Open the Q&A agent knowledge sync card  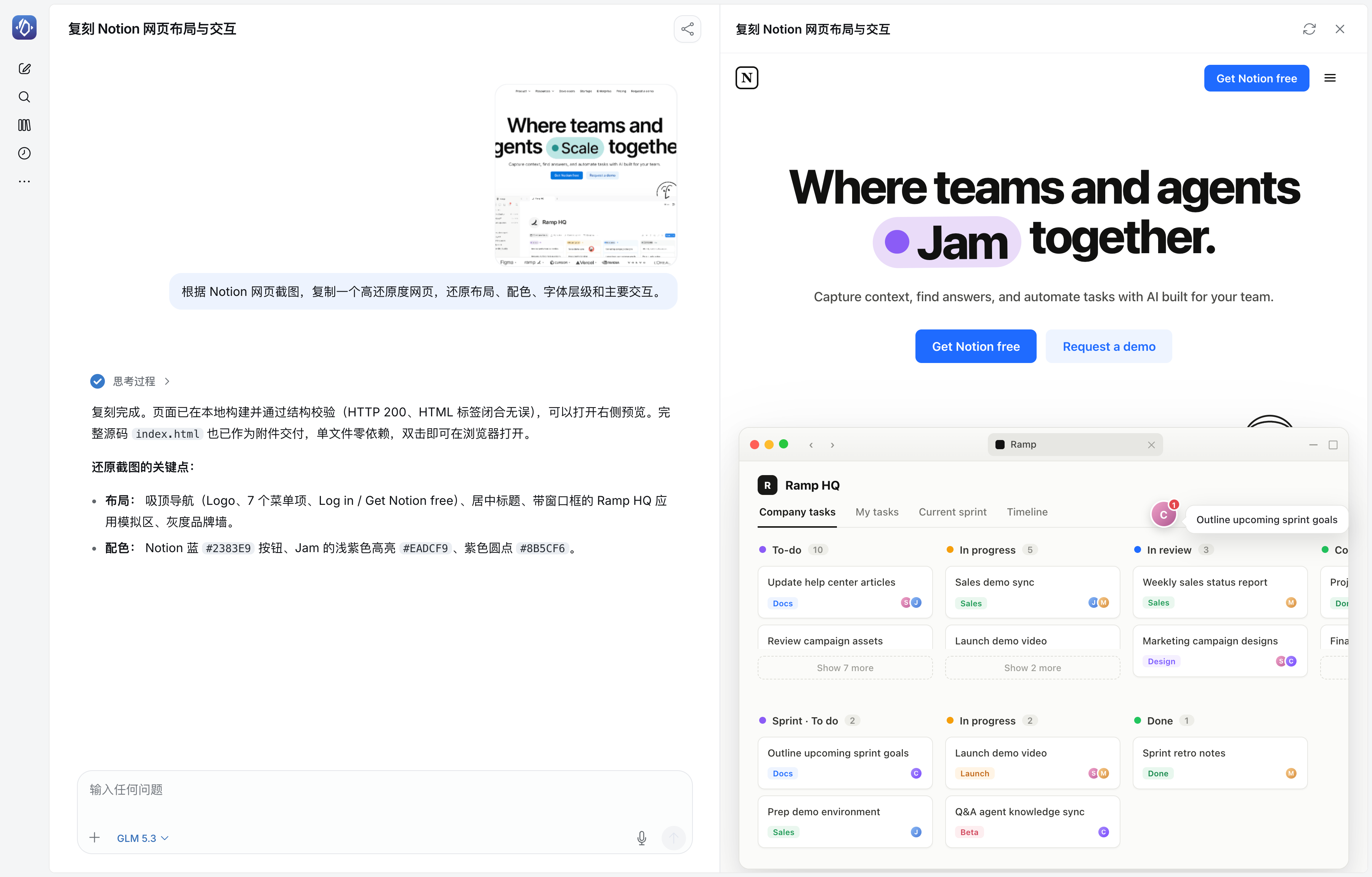pyautogui.click(x=1032, y=822)
